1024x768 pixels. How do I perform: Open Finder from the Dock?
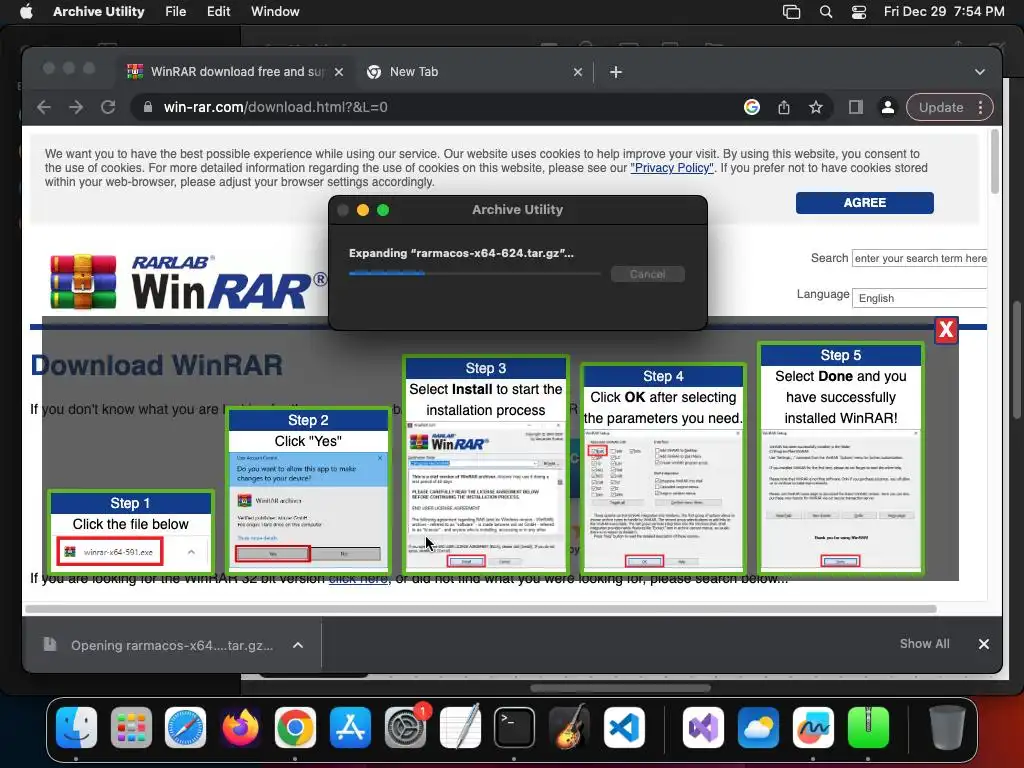76,728
